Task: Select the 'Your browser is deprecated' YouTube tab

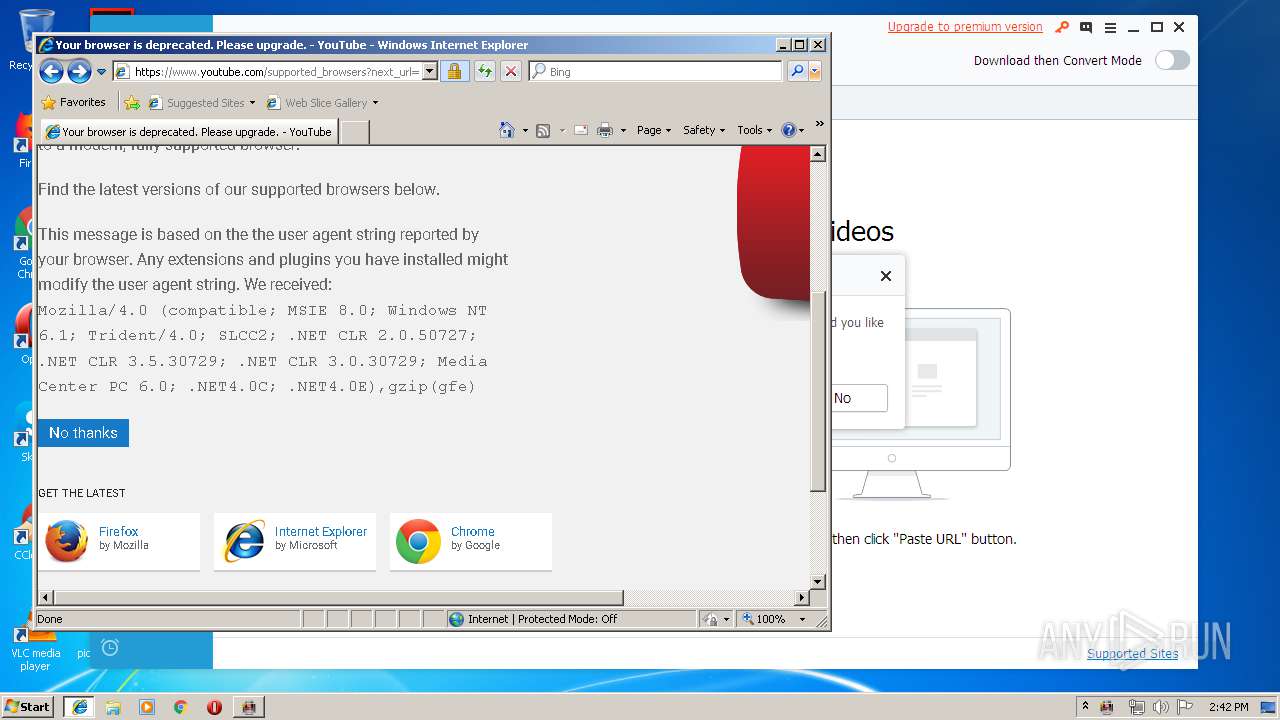Action: [188, 131]
